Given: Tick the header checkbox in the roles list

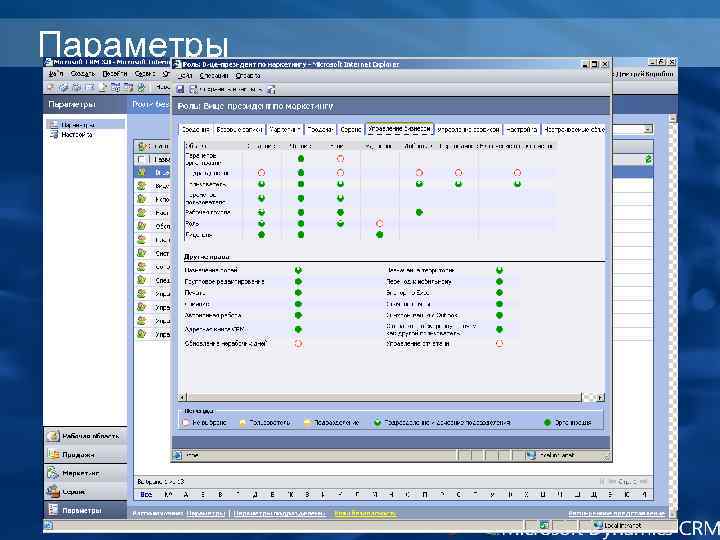Looking at the screenshot, I should click(x=141, y=159).
